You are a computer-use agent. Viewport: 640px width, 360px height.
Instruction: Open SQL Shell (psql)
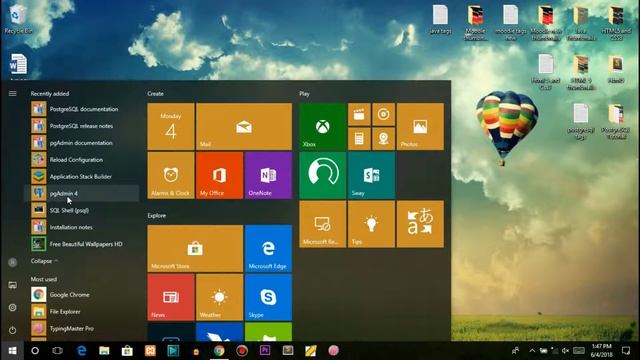(x=82, y=210)
